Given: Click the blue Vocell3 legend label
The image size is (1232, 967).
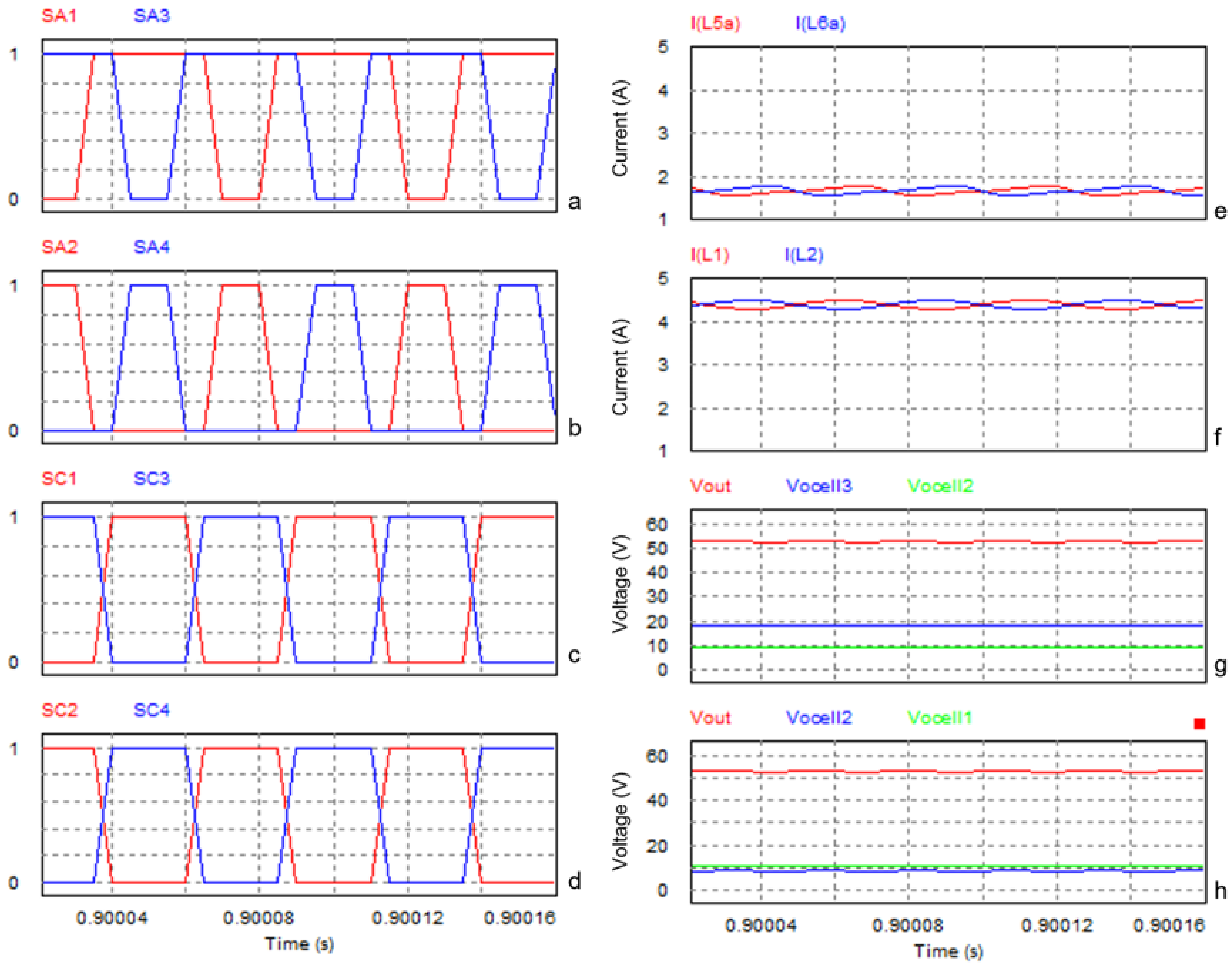Looking at the screenshot, I should [818, 486].
